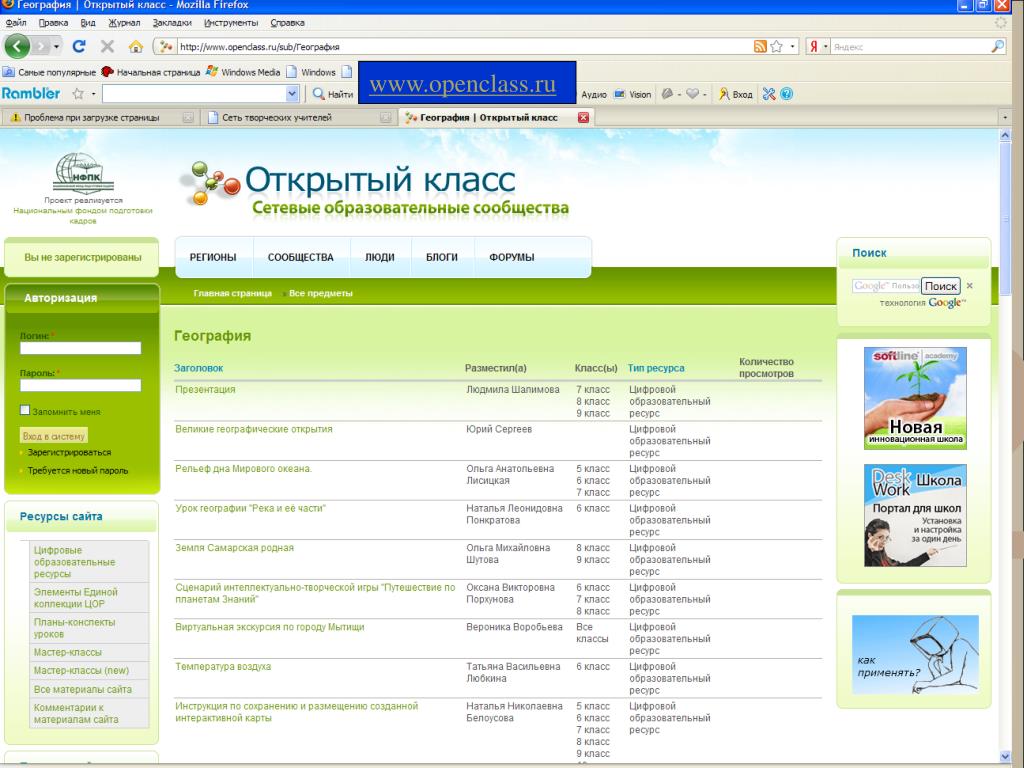Open the РЕГИОНЫ navigation item
Viewport: 1024px width, 768px height.
click(213, 257)
